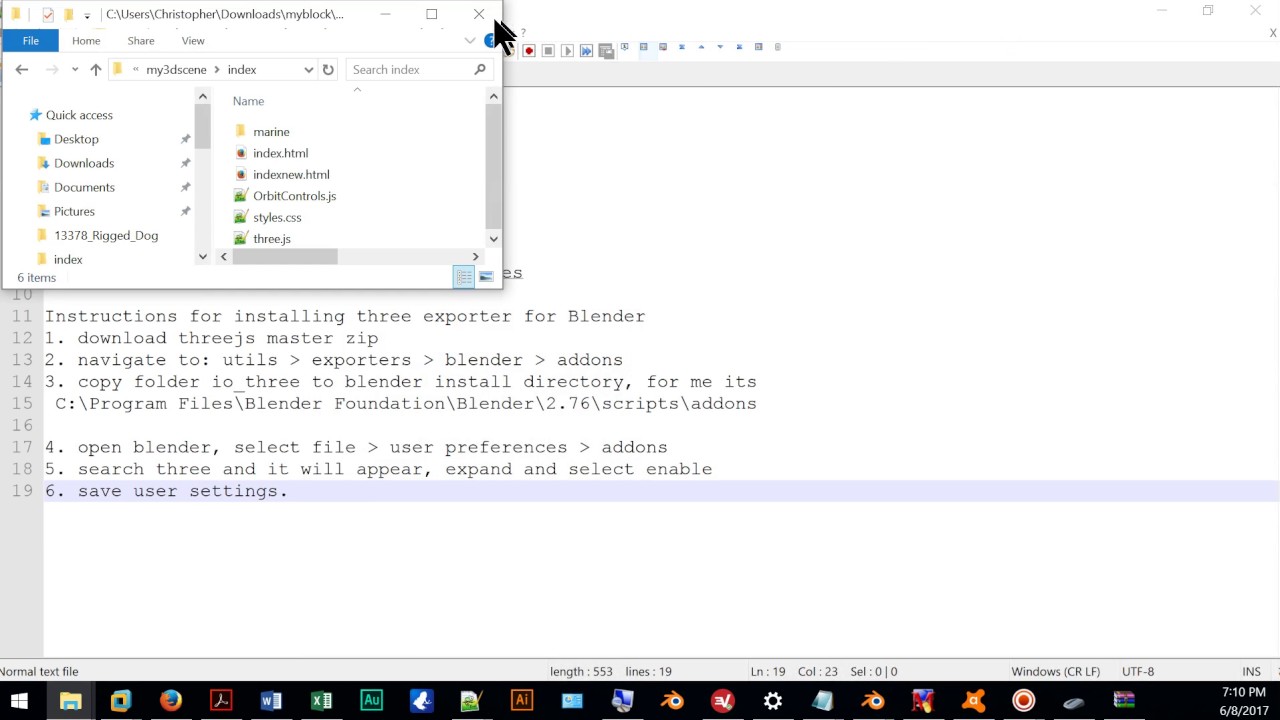Select Quick access in navigation pane

pyautogui.click(x=79, y=115)
